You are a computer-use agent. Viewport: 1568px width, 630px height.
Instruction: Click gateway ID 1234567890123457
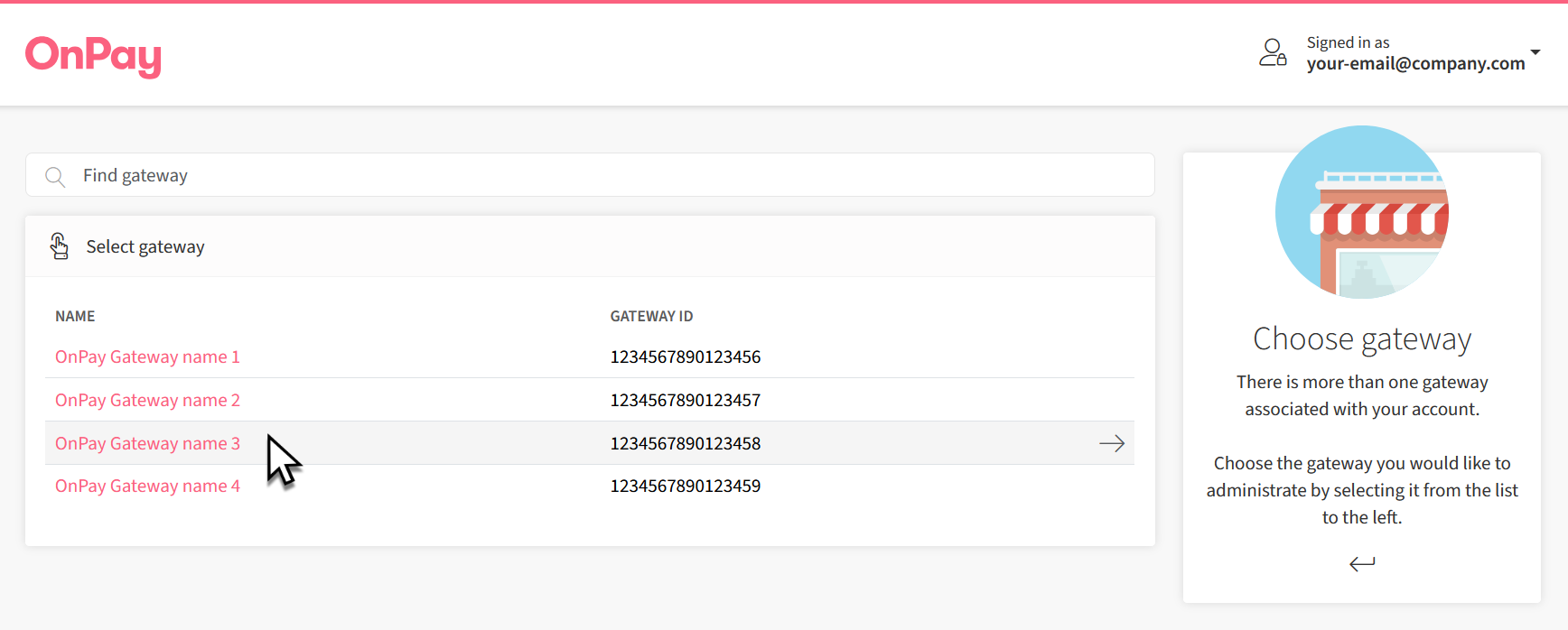(x=685, y=400)
